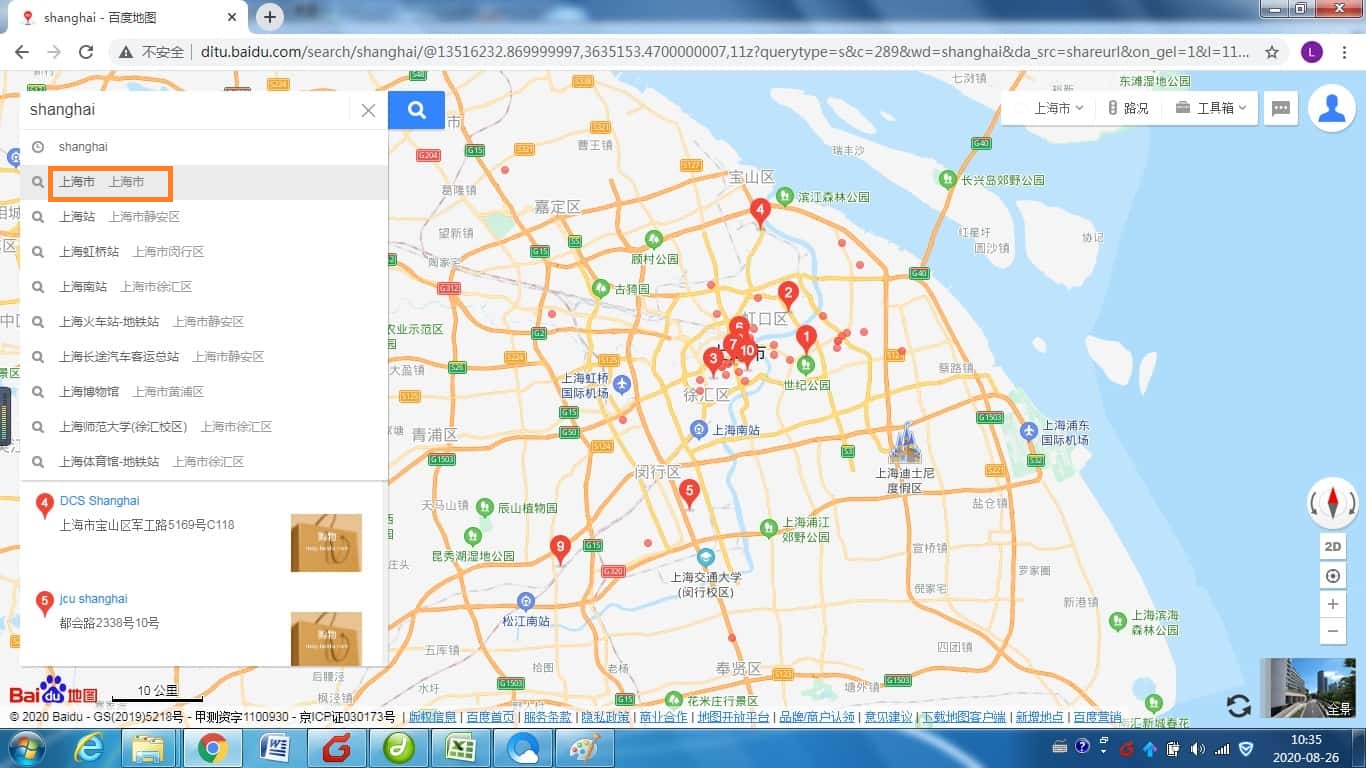
Task: Click the 上海浦东国际机场 airport icon
Action: [1029, 431]
